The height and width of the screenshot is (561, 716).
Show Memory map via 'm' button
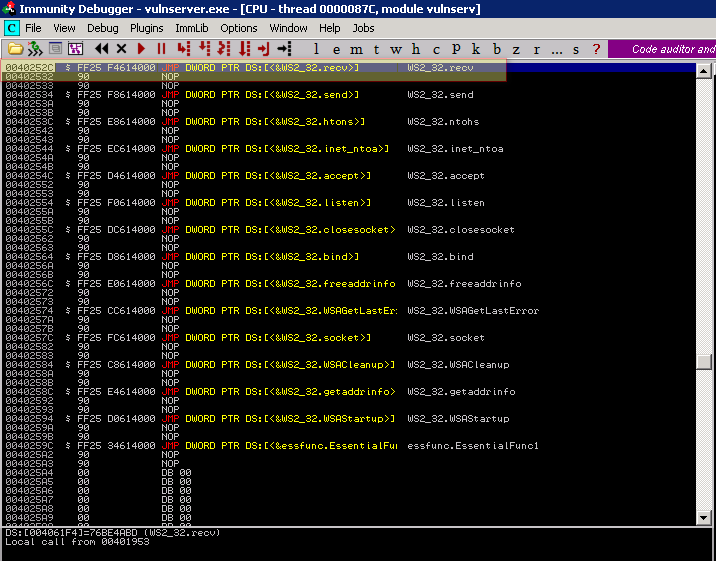click(356, 49)
